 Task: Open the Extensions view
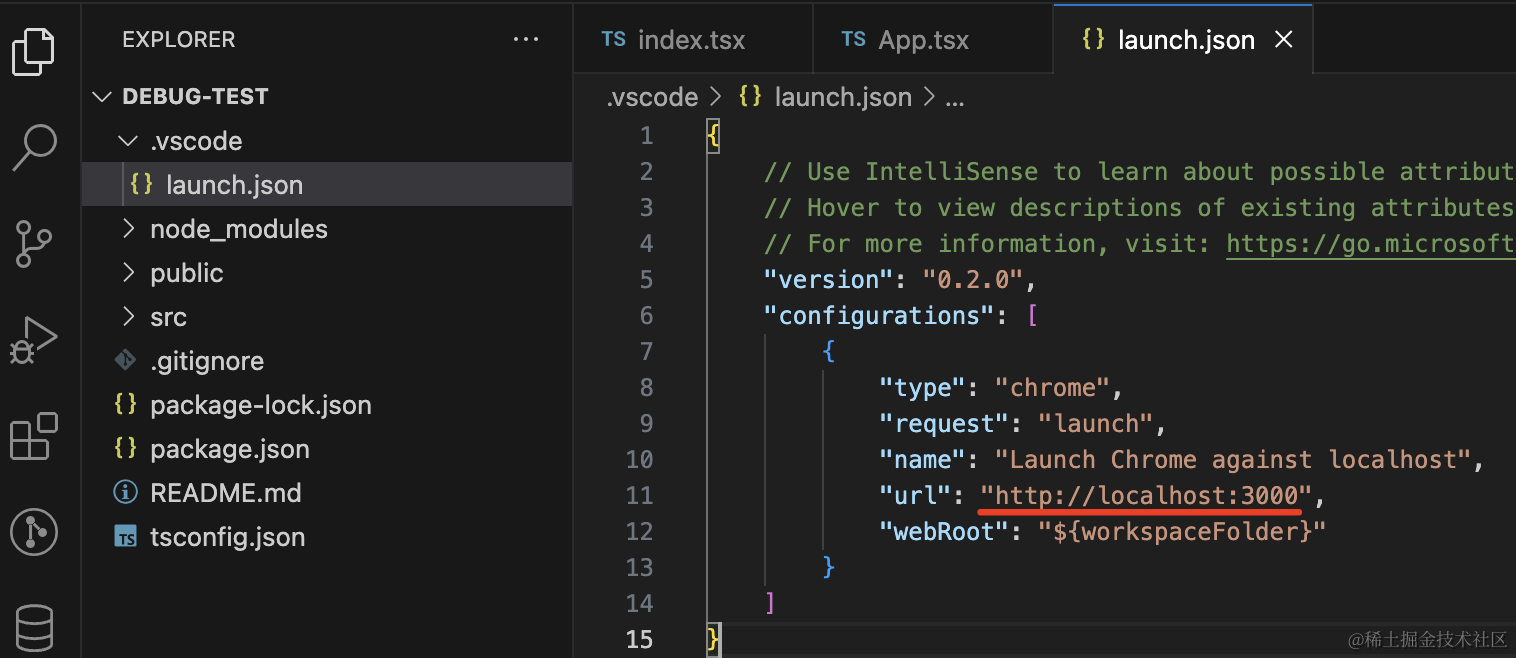[x=33, y=437]
